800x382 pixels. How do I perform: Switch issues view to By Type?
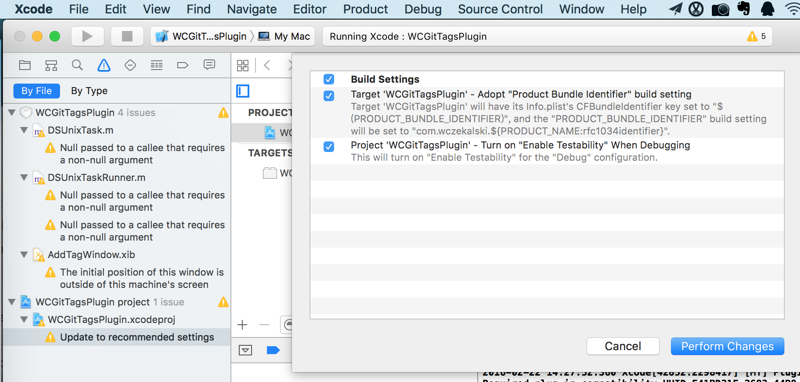pyautogui.click(x=89, y=91)
